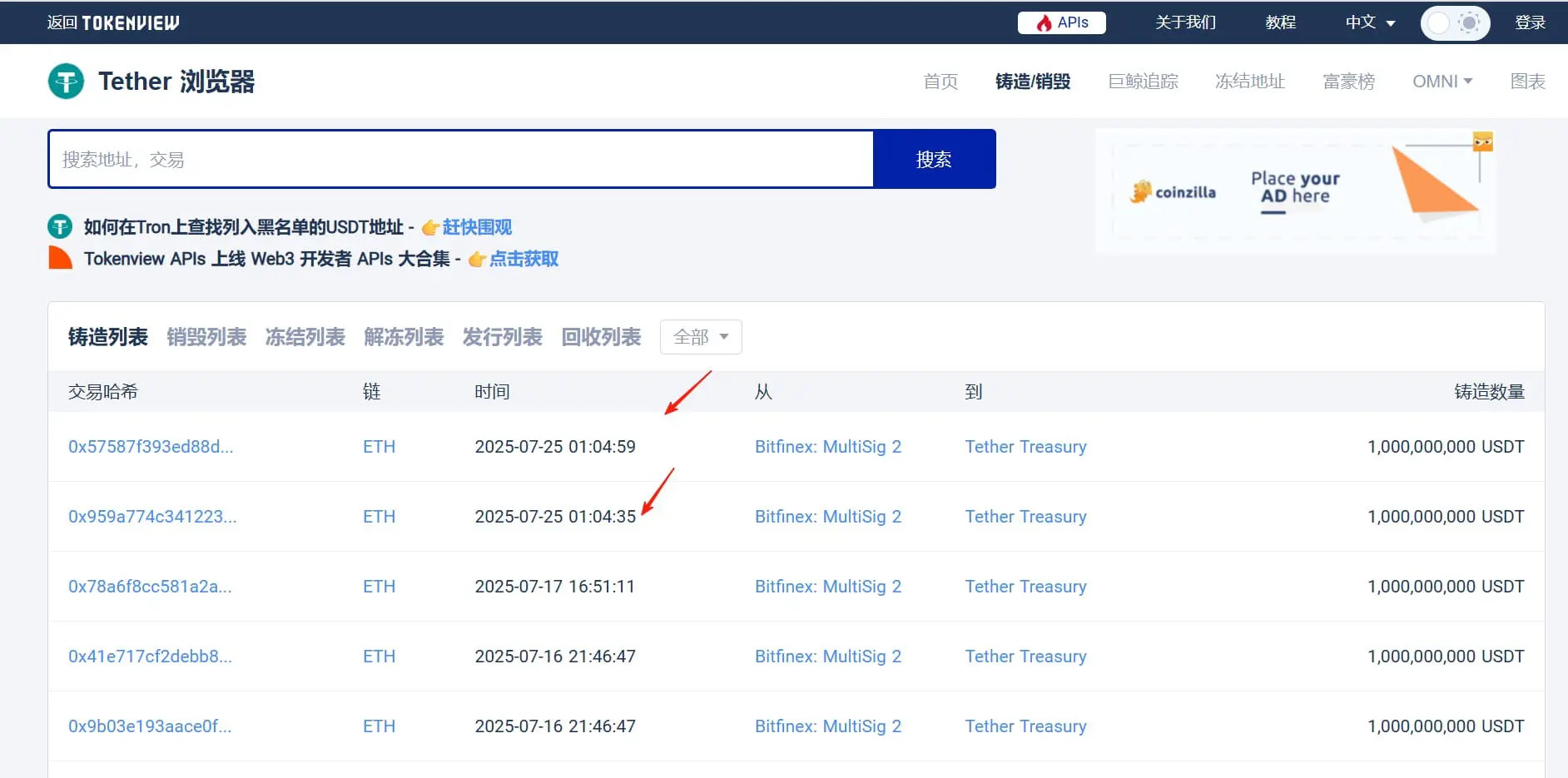Click ETH in the 0x57587f393ed88d row
Image resolution: width=1568 pixels, height=778 pixels.
pyautogui.click(x=379, y=447)
